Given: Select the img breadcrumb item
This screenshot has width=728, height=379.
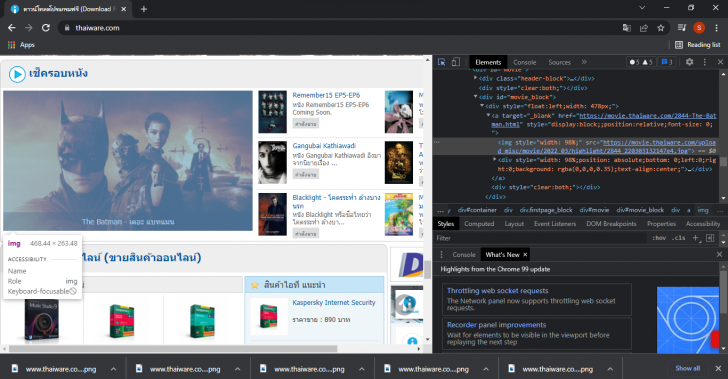Looking at the screenshot, I should 703,210.
